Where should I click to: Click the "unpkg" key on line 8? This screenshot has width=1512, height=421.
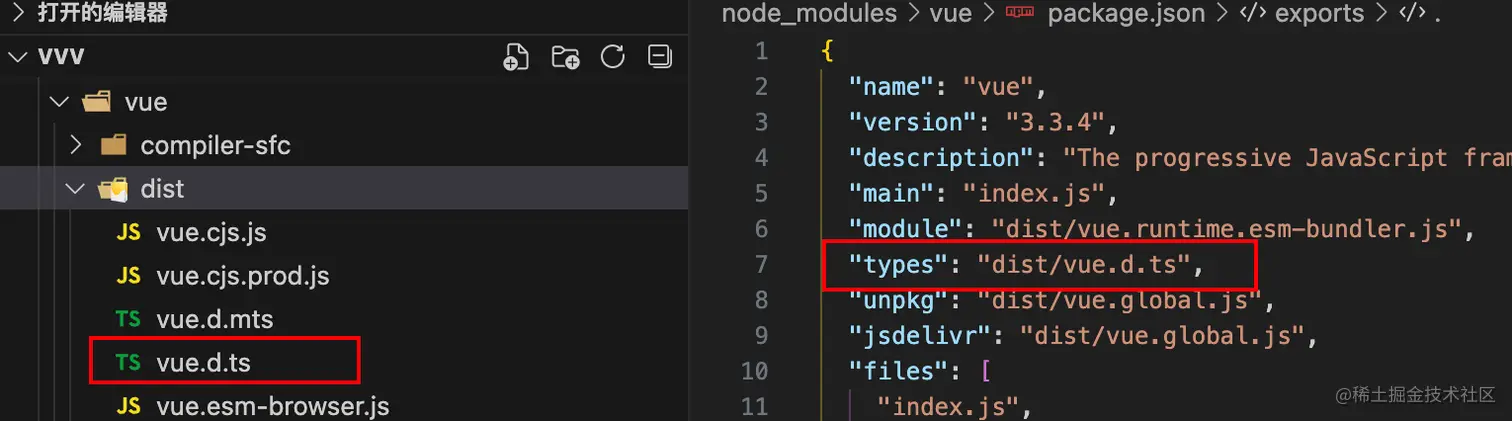pyautogui.click(x=898, y=300)
